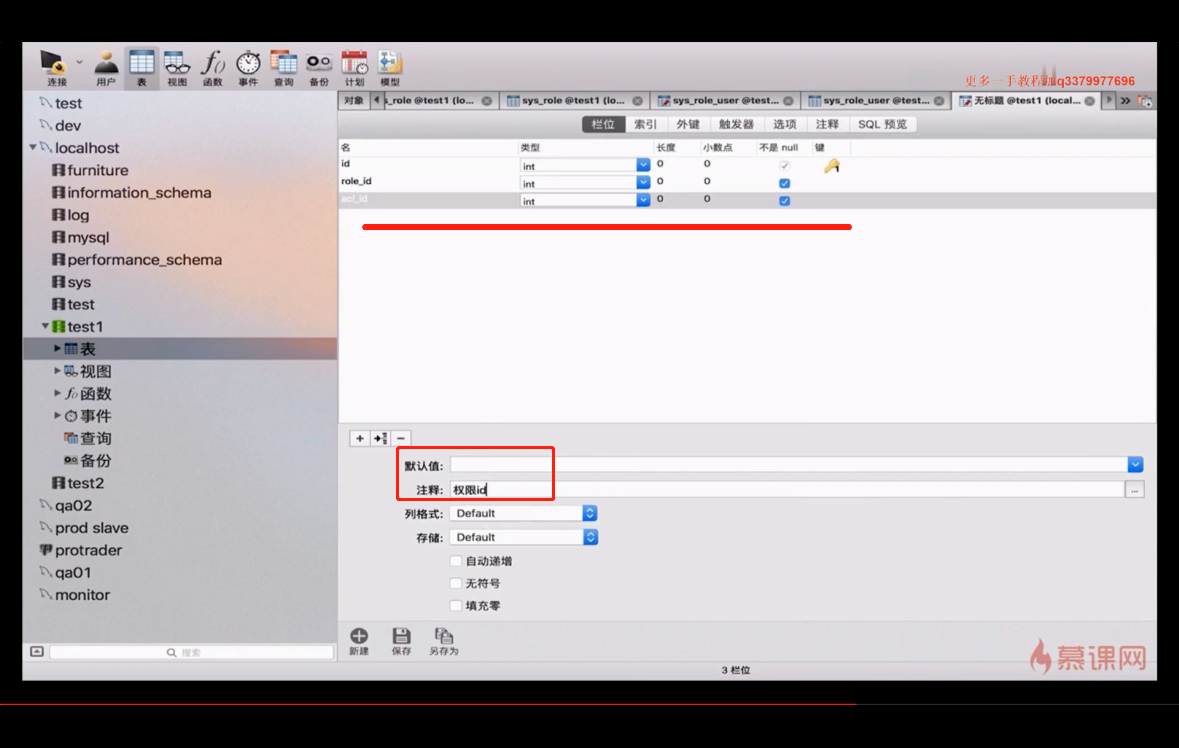
Task: Switch to the 选项 tab
Action: click(x=784, y=124)
